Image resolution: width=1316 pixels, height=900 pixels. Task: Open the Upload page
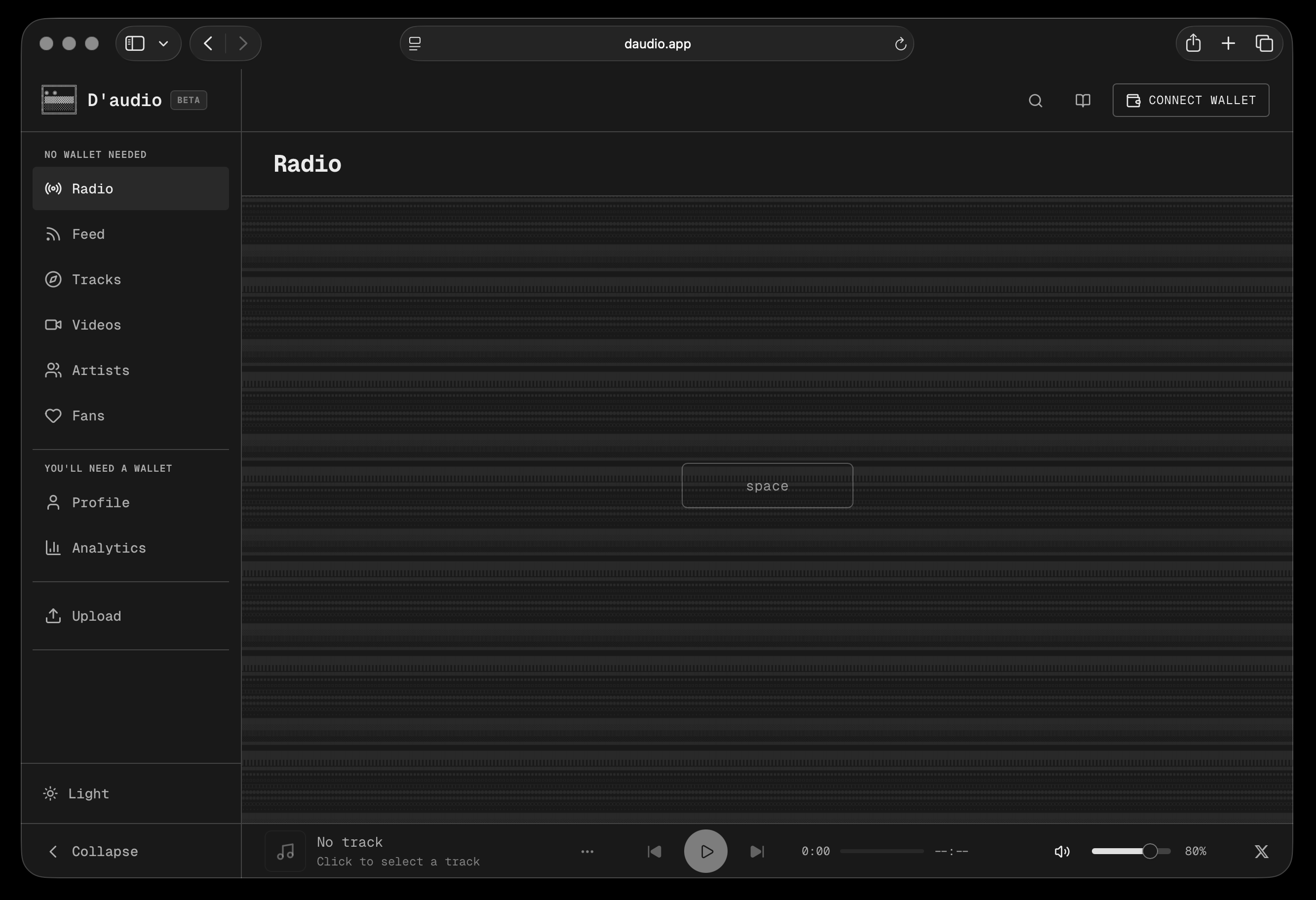tap(96, 616)
